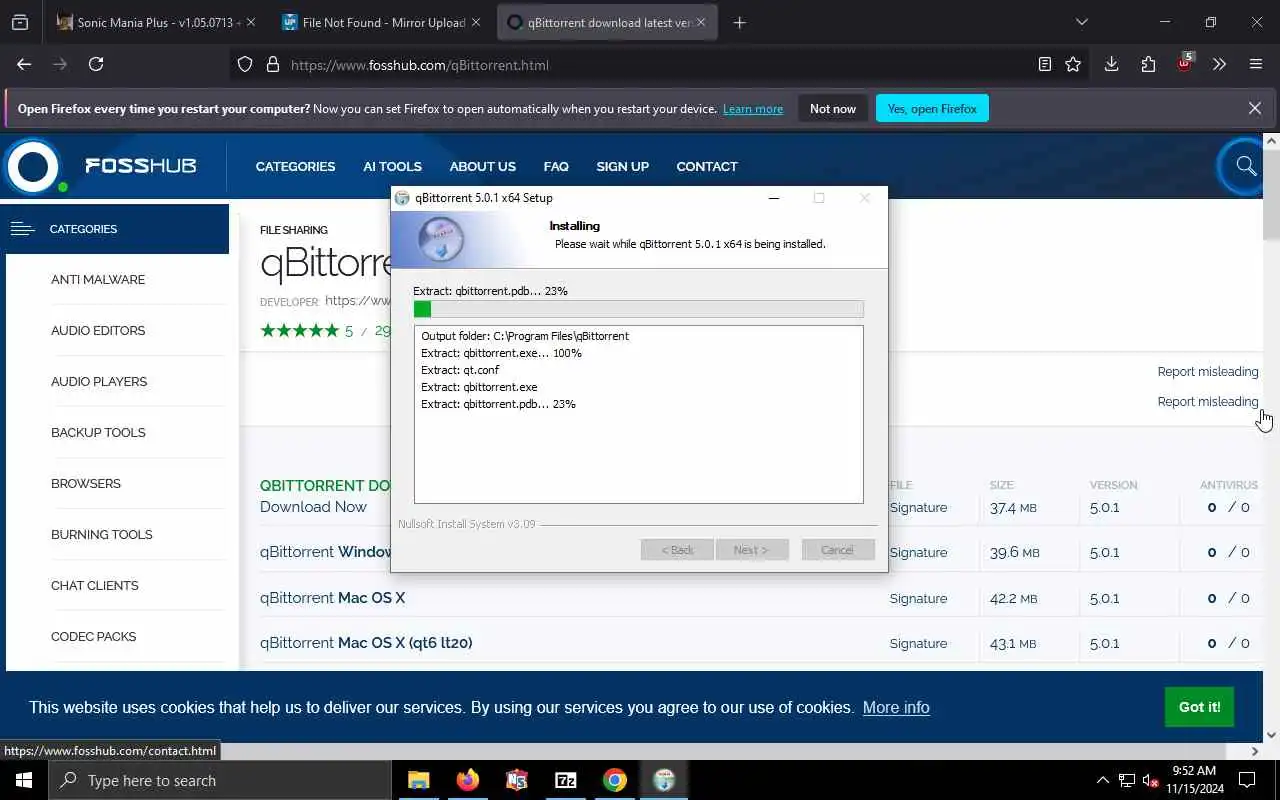The image size is (1280, 800).
Task: Click the installer progress bar
Action: point(638,309)
